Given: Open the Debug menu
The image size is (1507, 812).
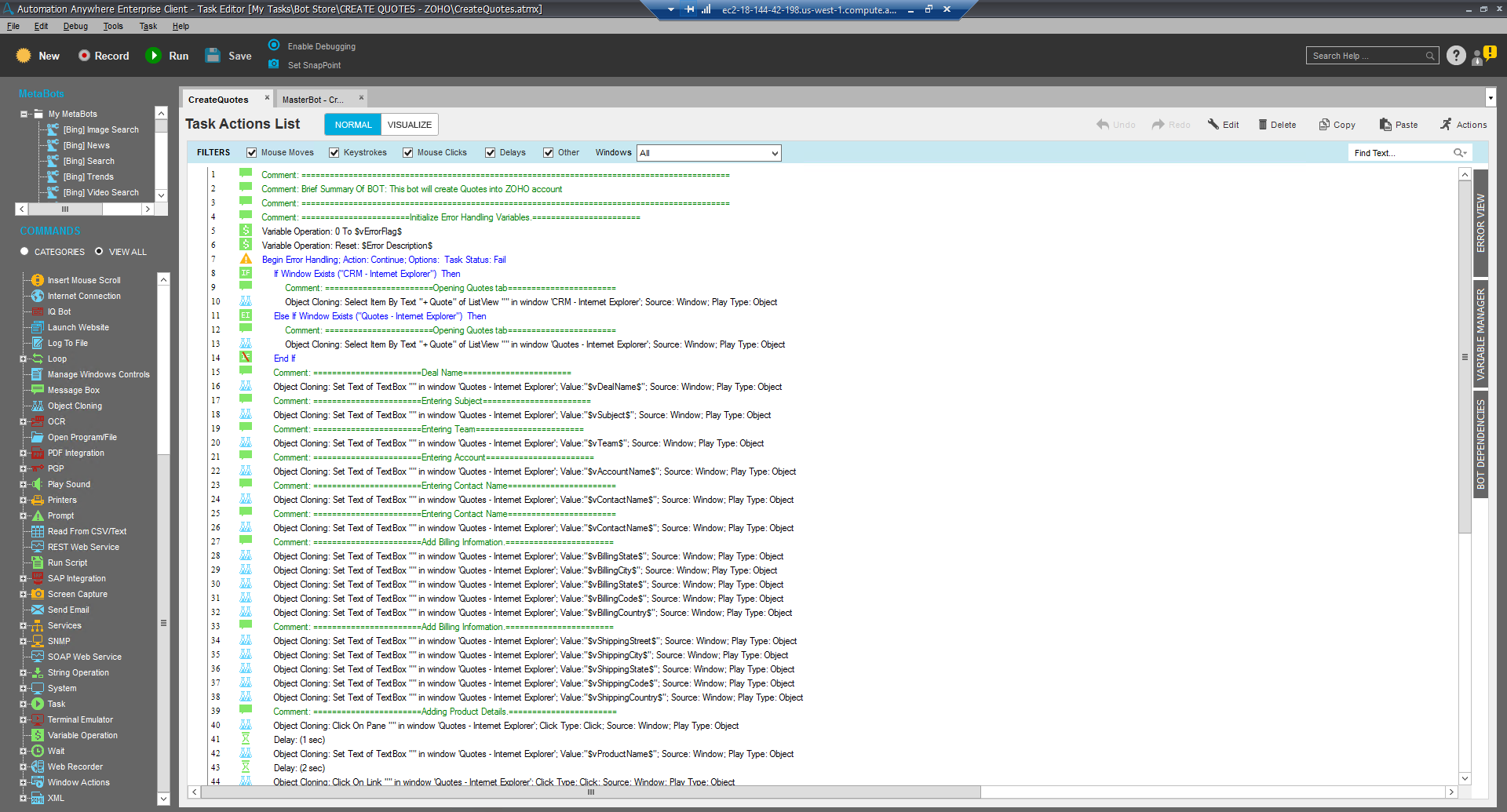Looking at the screenshot, I should [75, 26].
